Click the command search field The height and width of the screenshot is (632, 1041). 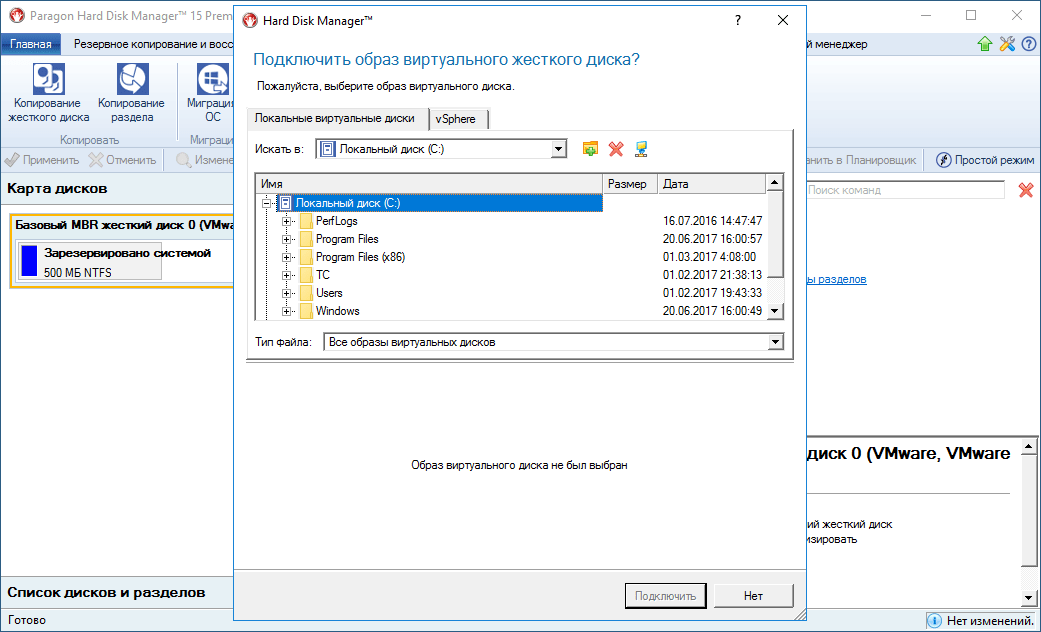pyautogui.click(x=906, y=190)
